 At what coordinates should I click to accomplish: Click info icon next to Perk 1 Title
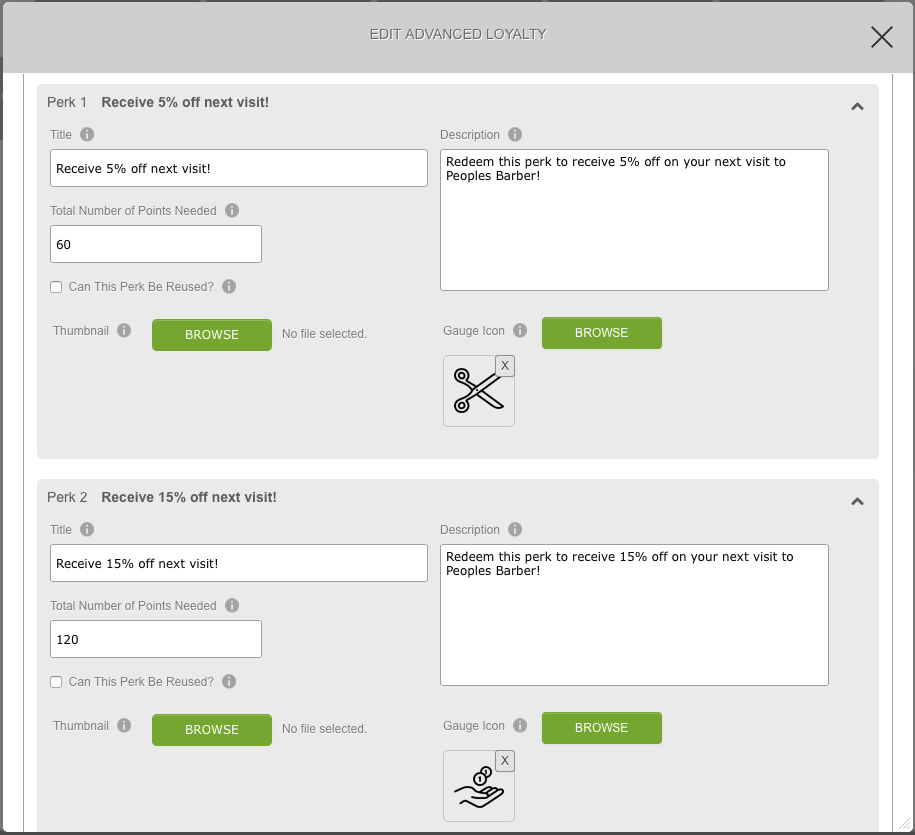87,135
